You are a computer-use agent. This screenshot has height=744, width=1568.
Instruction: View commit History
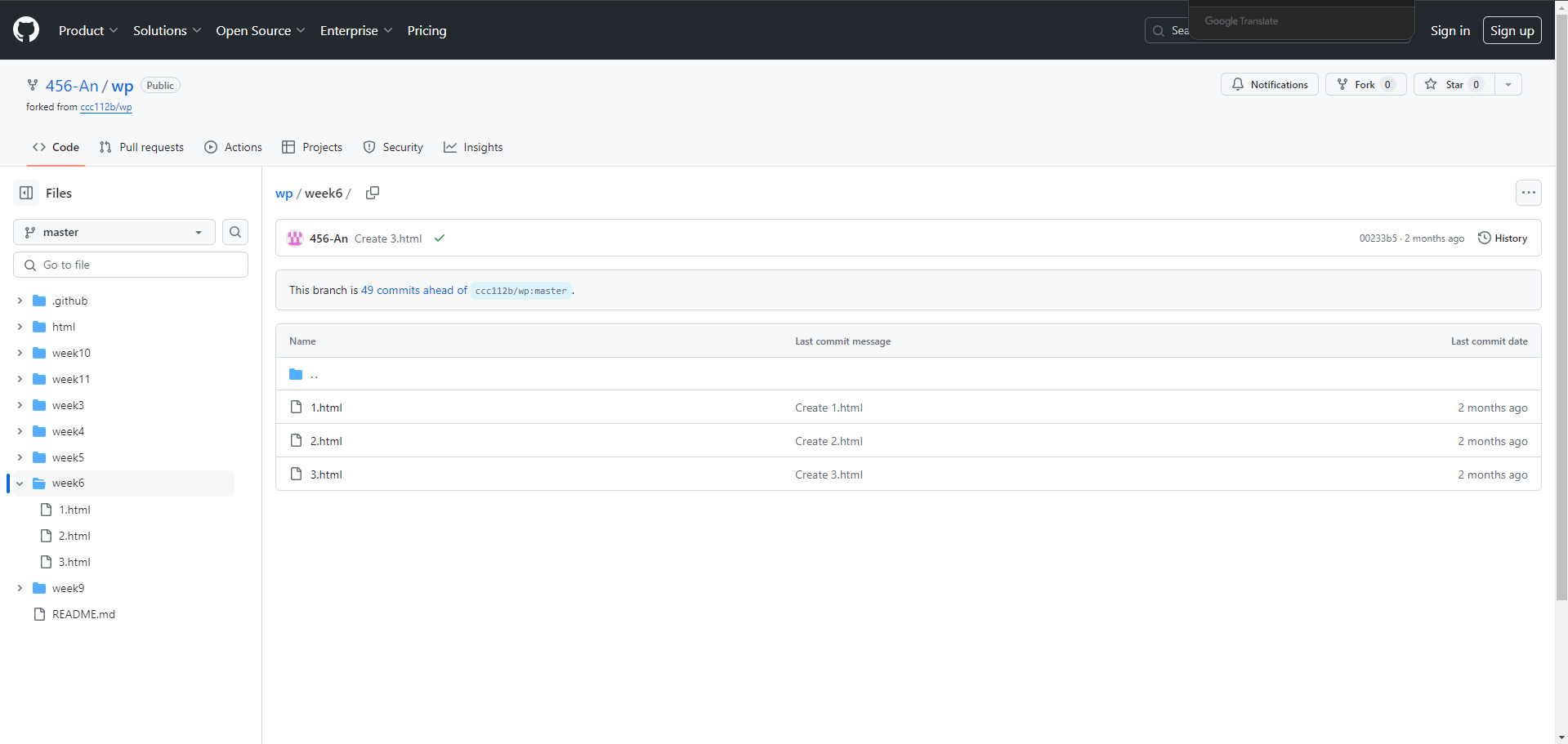tap(1503, 238)
